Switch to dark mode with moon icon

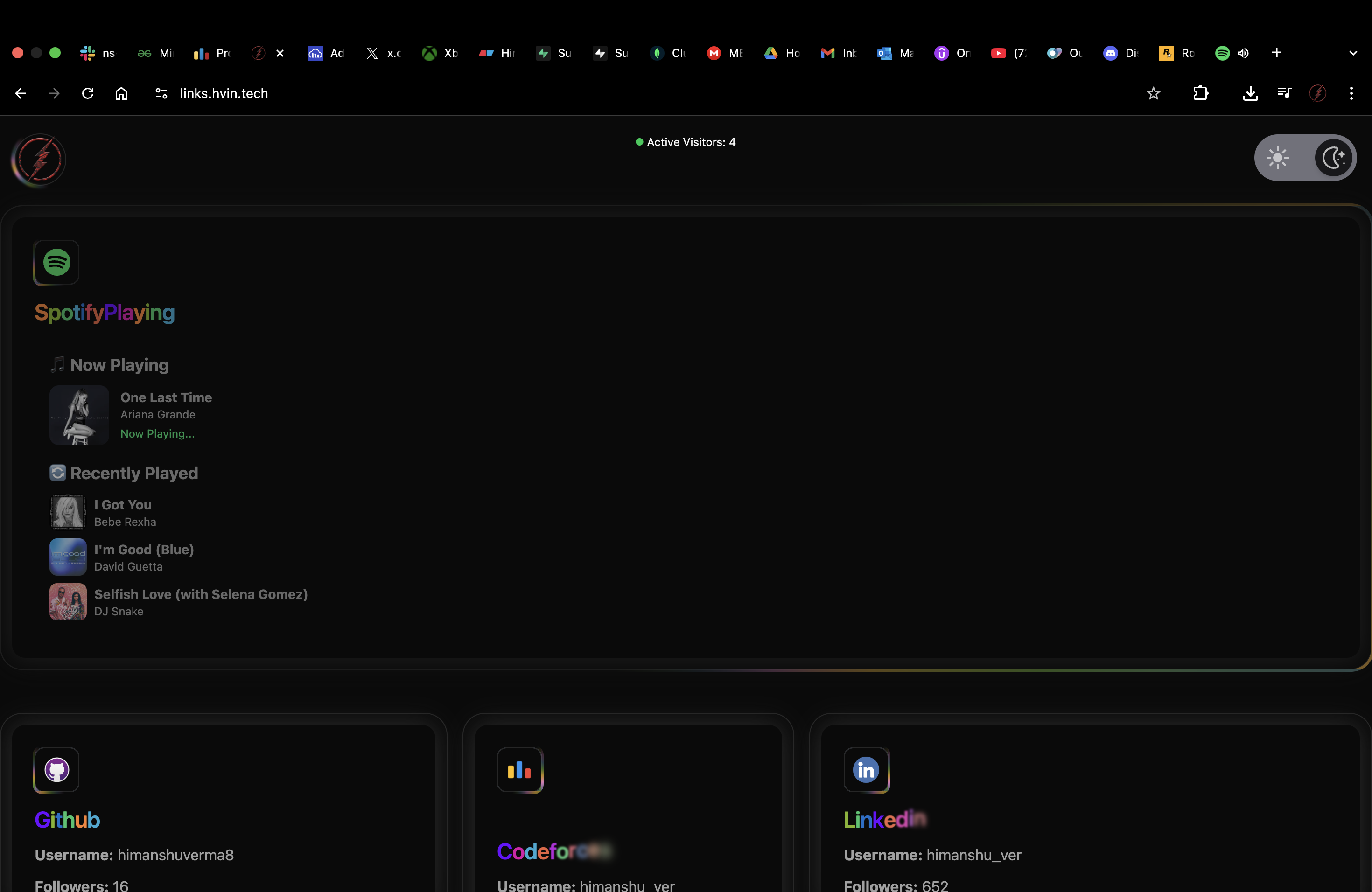tap(1333, 158)
